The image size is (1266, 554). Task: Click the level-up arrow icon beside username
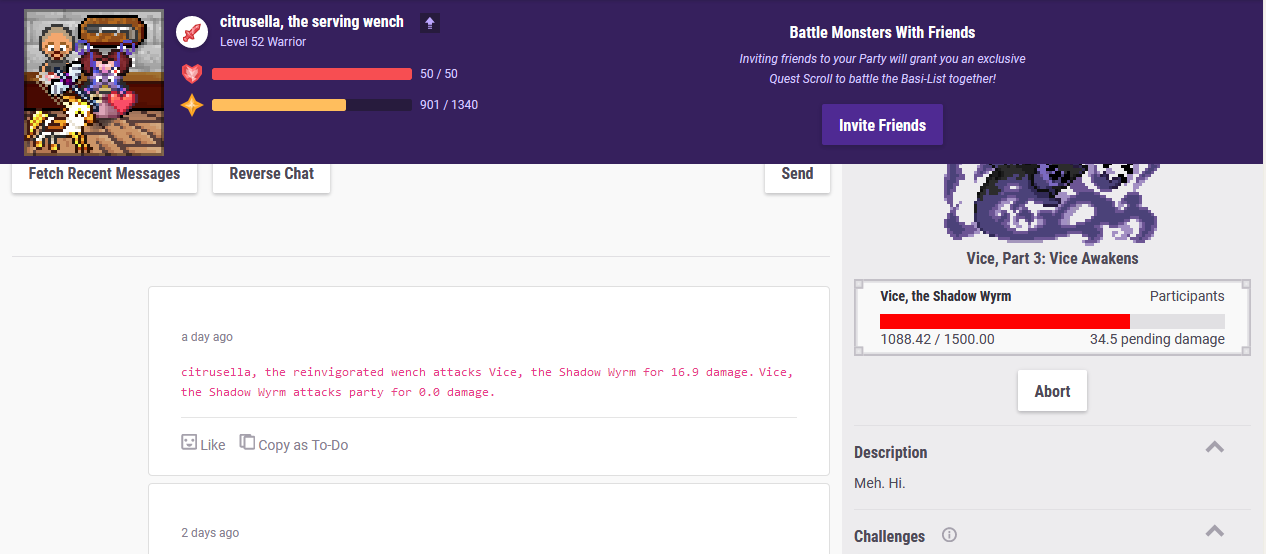(x=429, y=23)
